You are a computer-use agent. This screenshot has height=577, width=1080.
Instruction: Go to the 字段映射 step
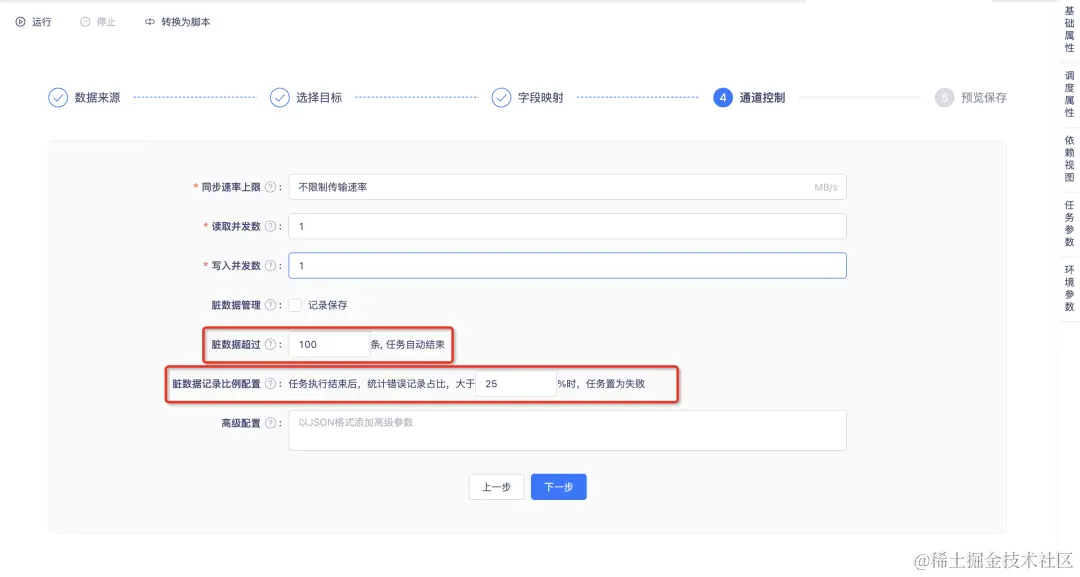pyautogui.click(x=528, y=98)
